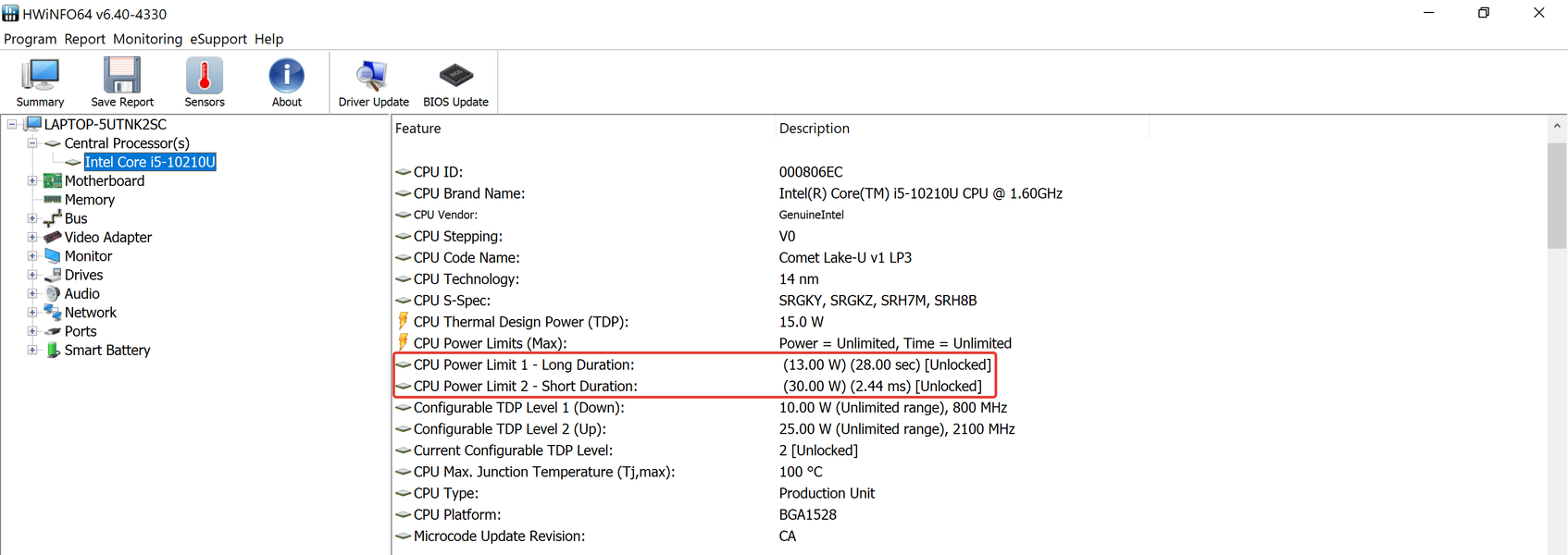Screen dimensions: 1568x555
Task: Open the Summary toolbar icon
Action: pos(40,77)
